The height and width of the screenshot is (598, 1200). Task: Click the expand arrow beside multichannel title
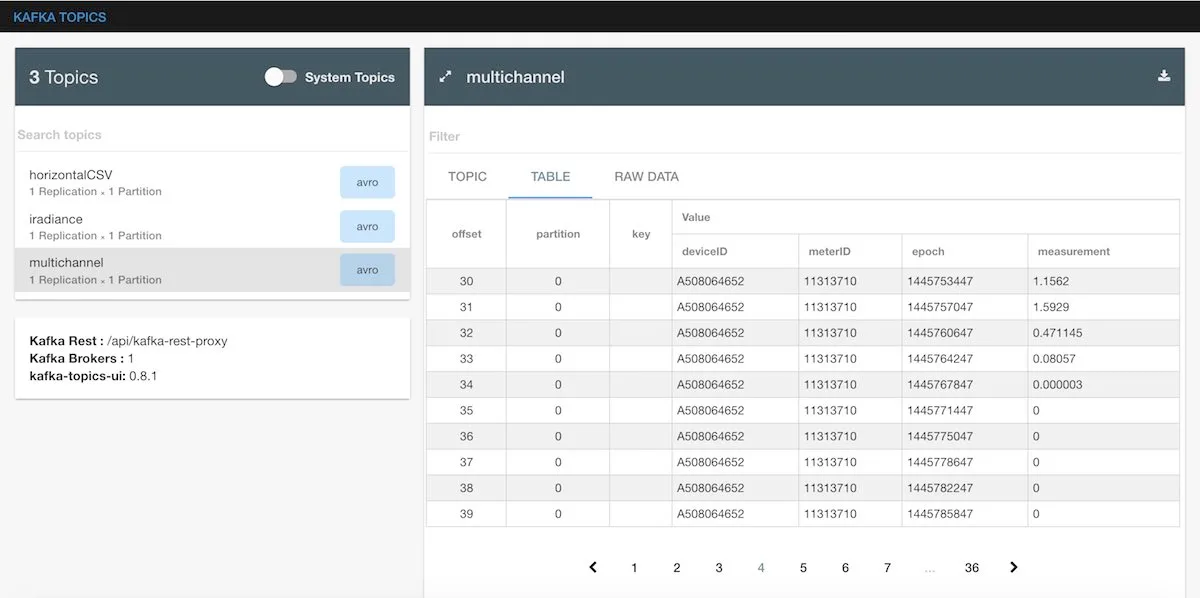(444, 75)
